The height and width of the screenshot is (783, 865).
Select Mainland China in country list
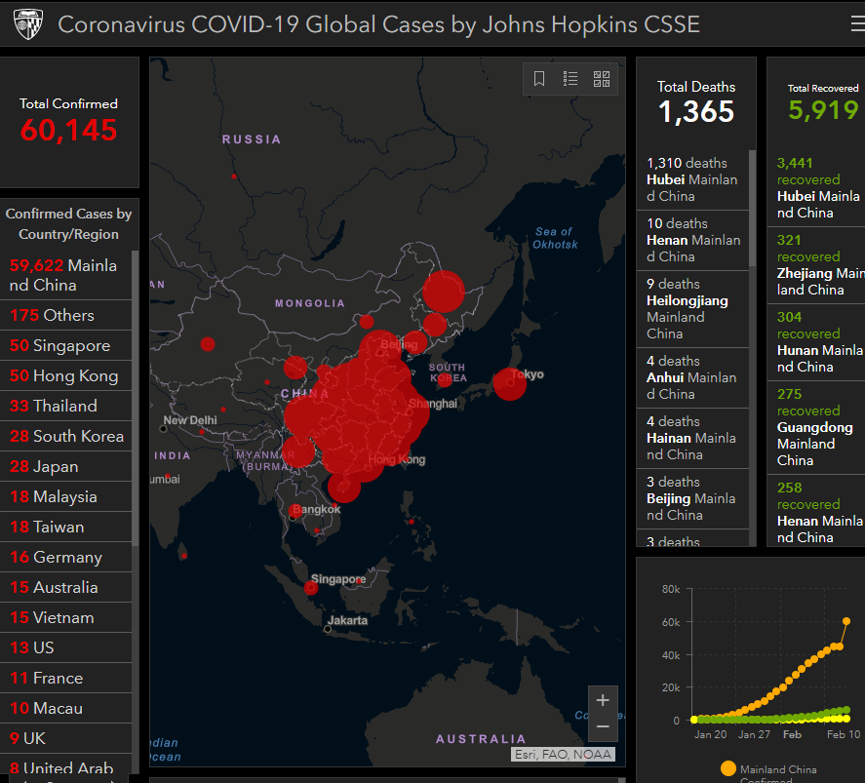(66, 275)
